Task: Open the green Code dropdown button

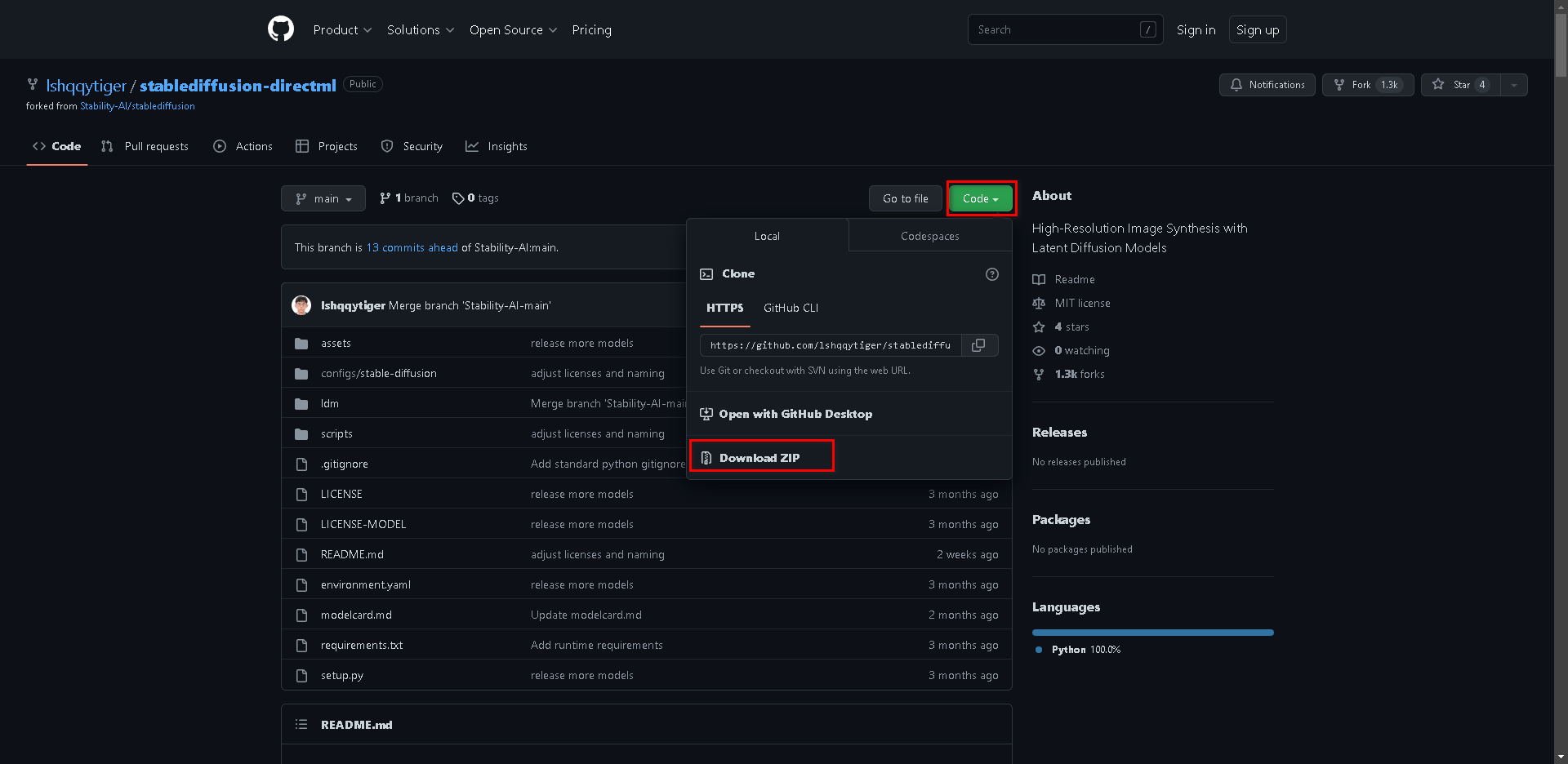Action: pos(981,198)
